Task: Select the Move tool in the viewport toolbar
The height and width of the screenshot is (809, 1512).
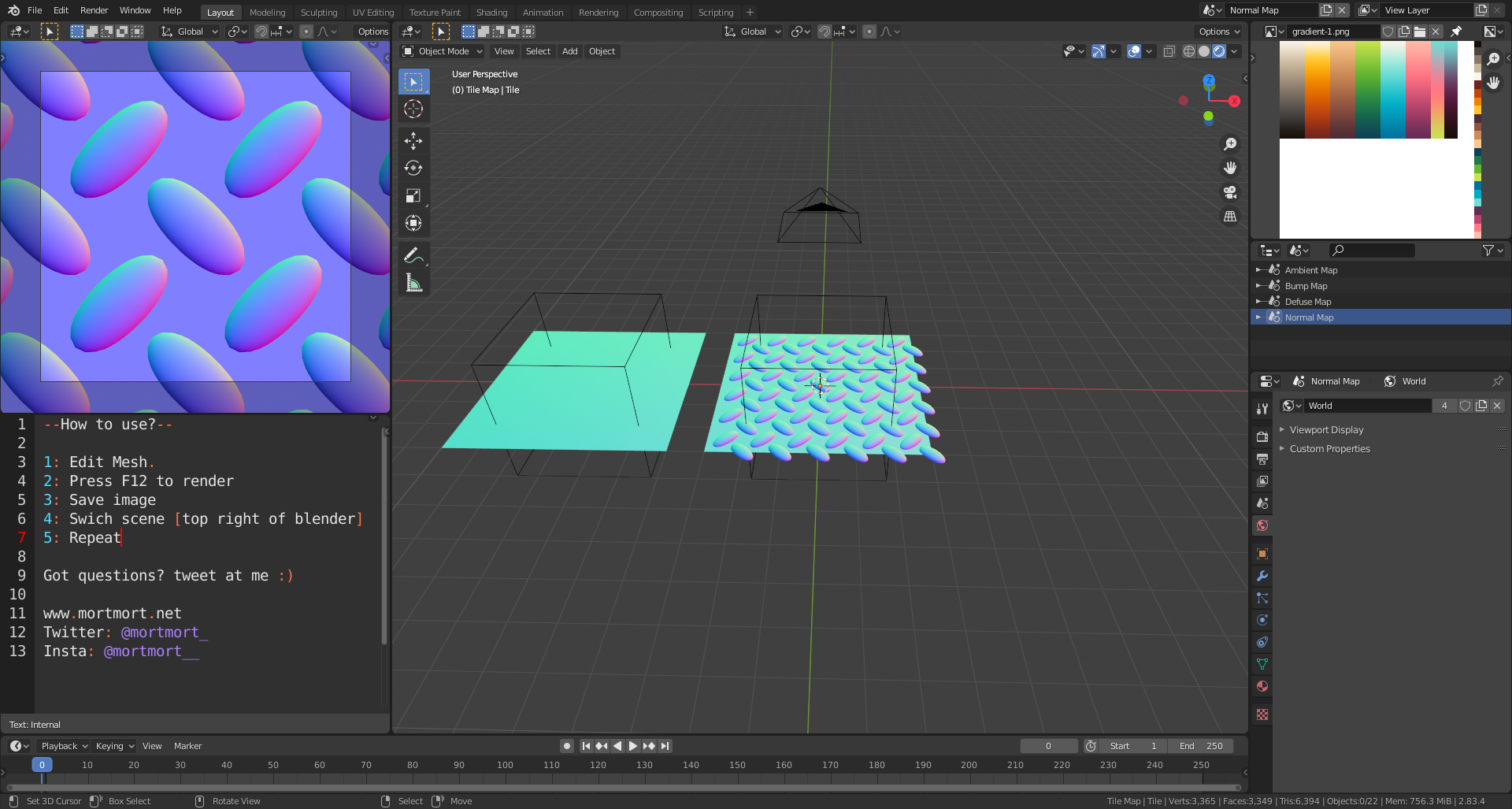Action: pos(413,141)
